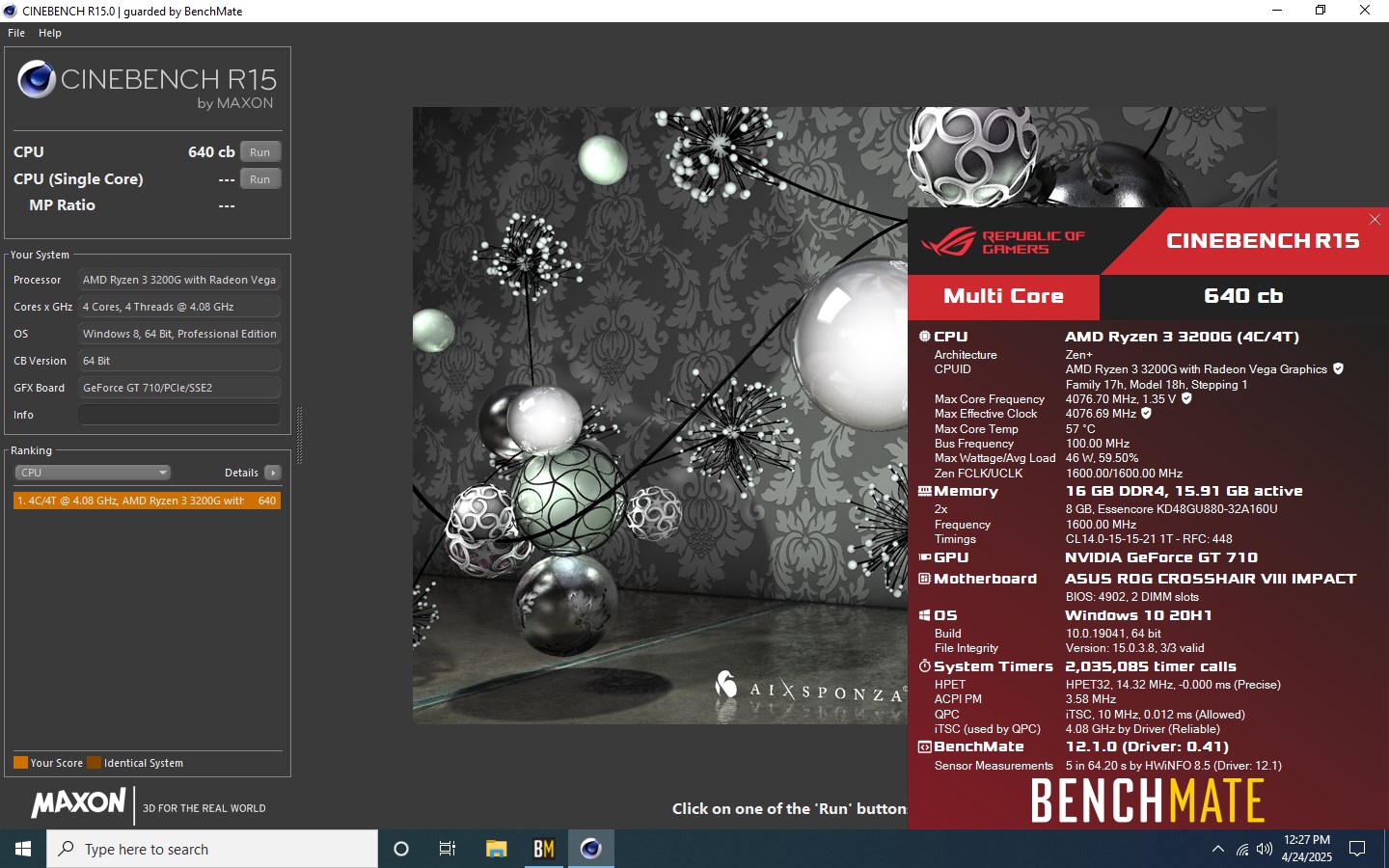
Task: Click the Info input field
Action: tap(179, 415)
